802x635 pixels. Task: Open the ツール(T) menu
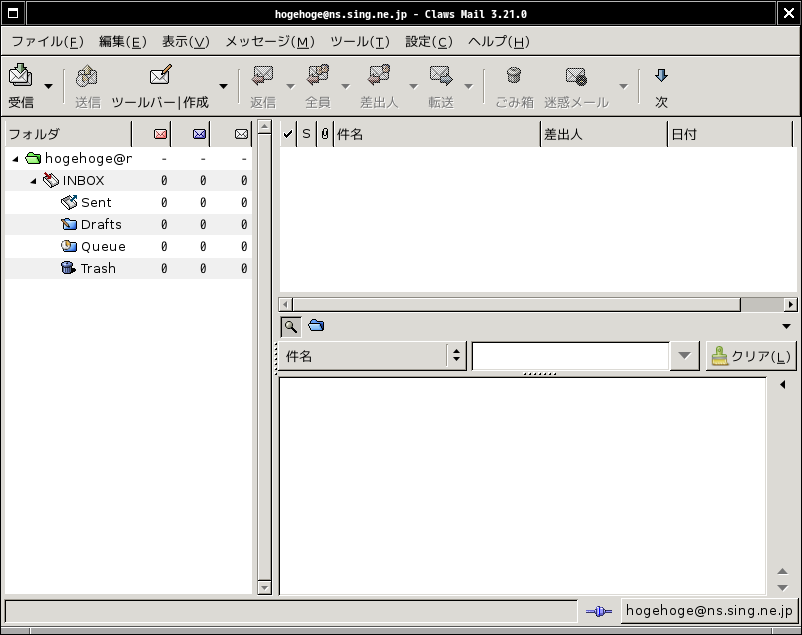point(359,41)
